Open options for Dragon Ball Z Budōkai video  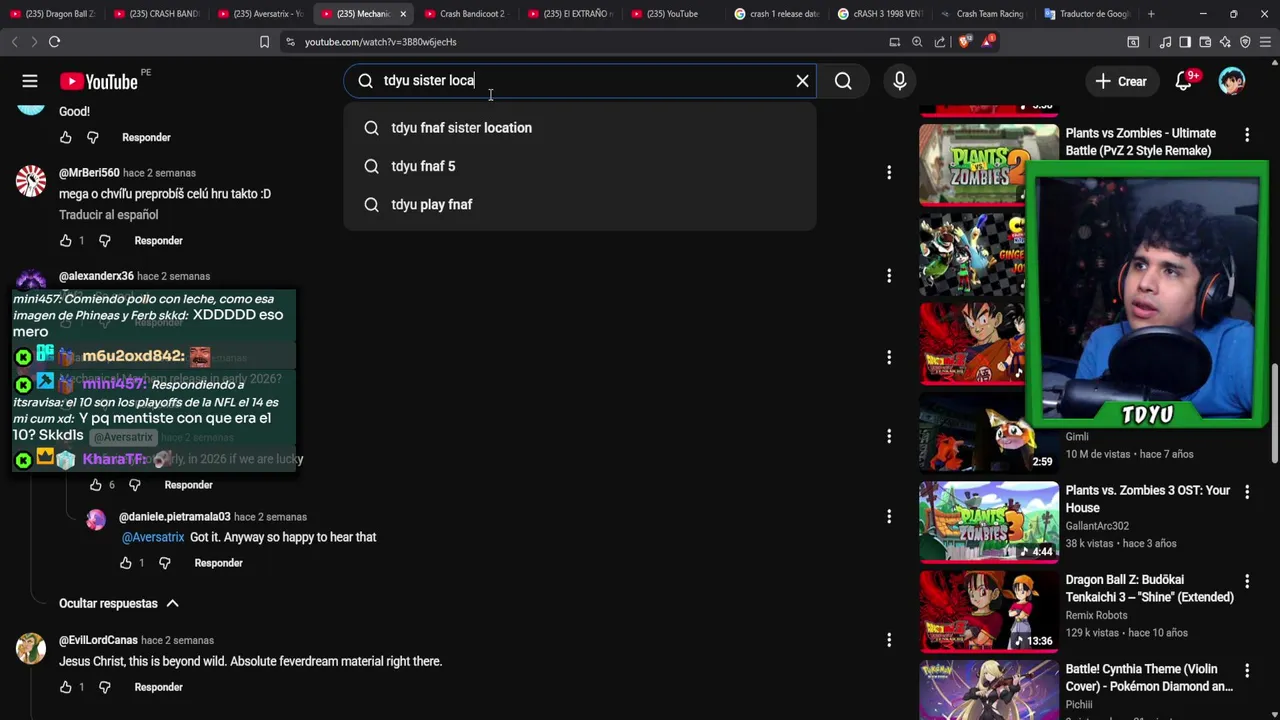point(1247,581)
